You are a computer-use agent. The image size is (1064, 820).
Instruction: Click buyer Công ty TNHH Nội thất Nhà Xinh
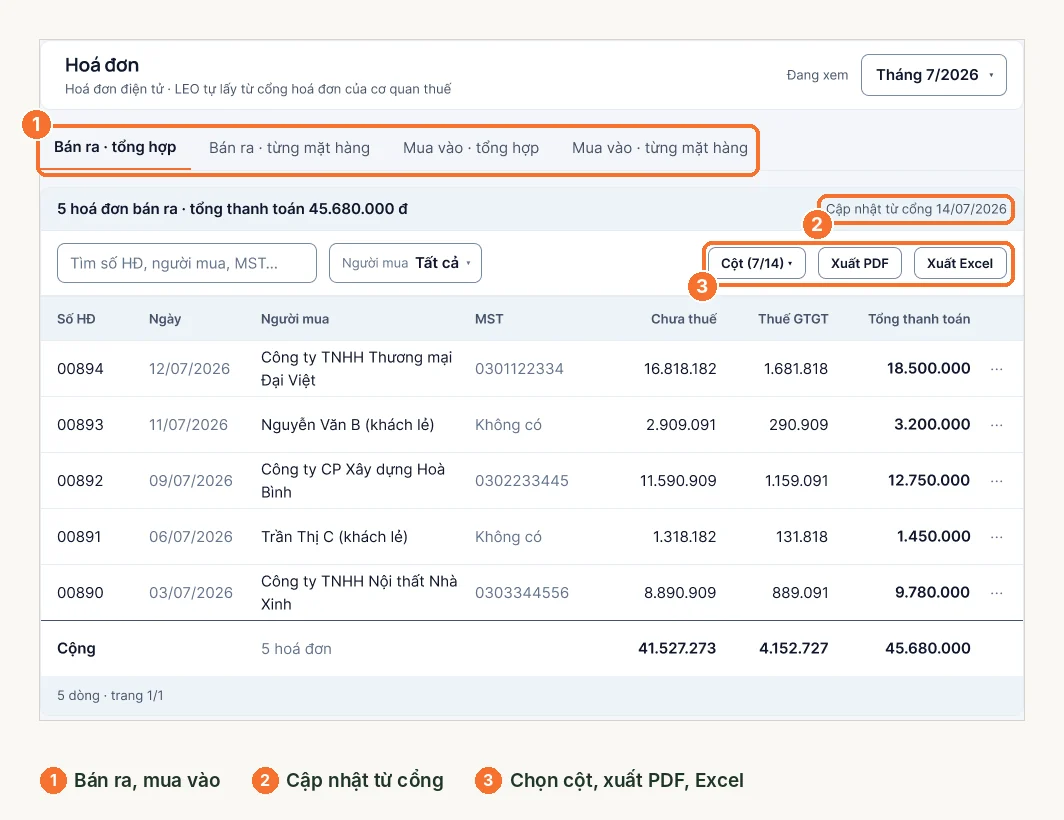coord(359,593)
